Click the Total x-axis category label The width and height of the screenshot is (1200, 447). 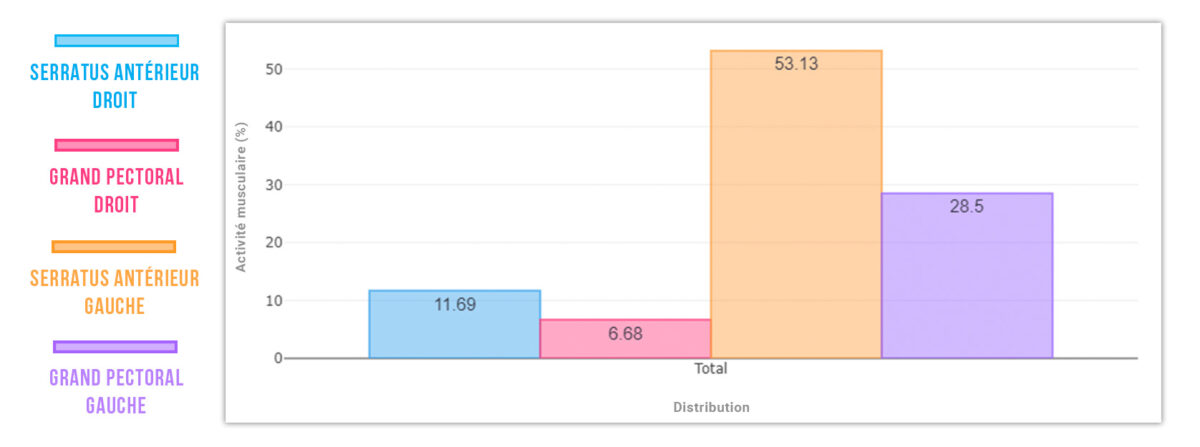pyautogui.click(x=711, y=369)
